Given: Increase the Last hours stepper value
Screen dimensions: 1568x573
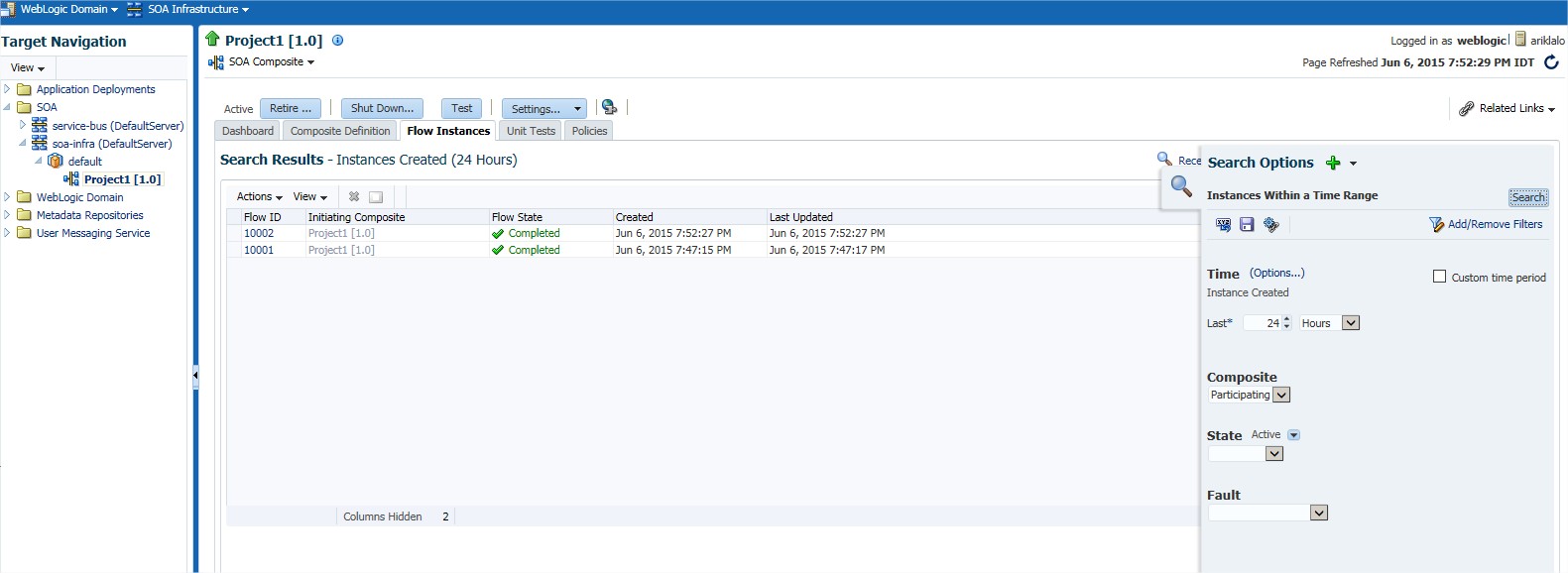Looking at the screenshot, I should 1286,319.
